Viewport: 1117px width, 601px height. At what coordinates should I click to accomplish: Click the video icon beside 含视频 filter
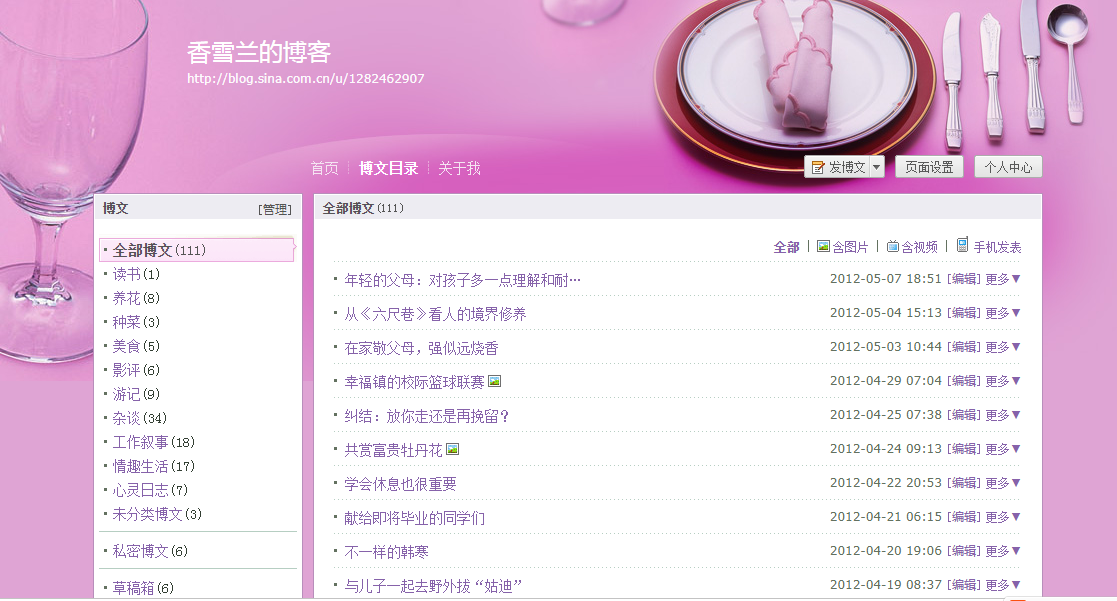(x=893, y=246)
